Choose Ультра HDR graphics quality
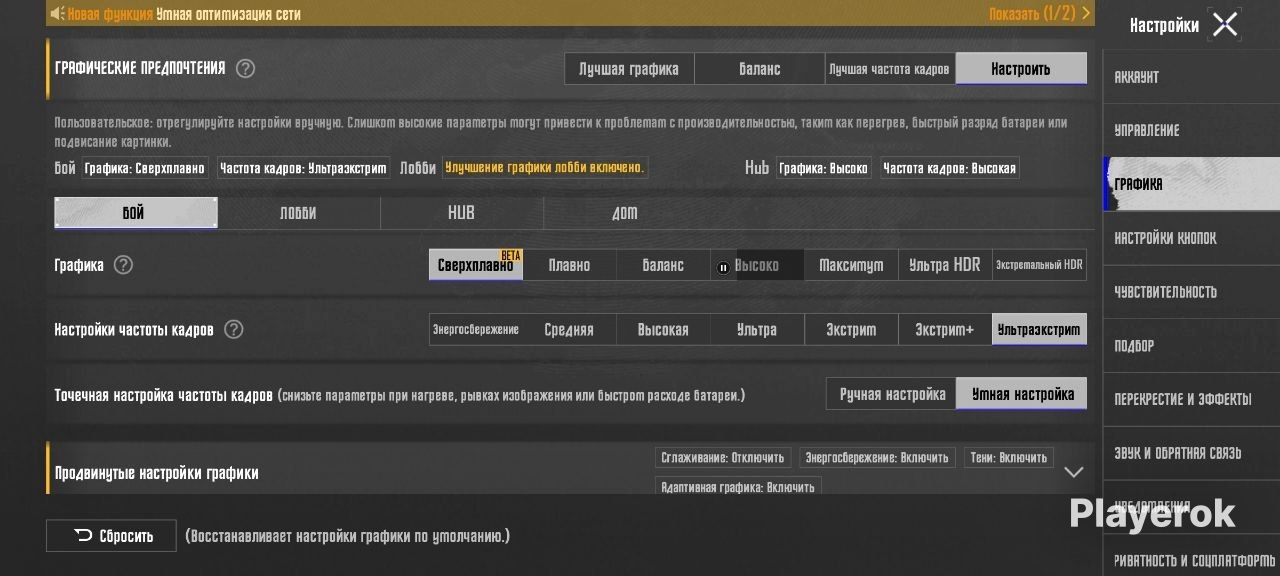Viewport: 1280px width, 576px height. coord(945,265)
